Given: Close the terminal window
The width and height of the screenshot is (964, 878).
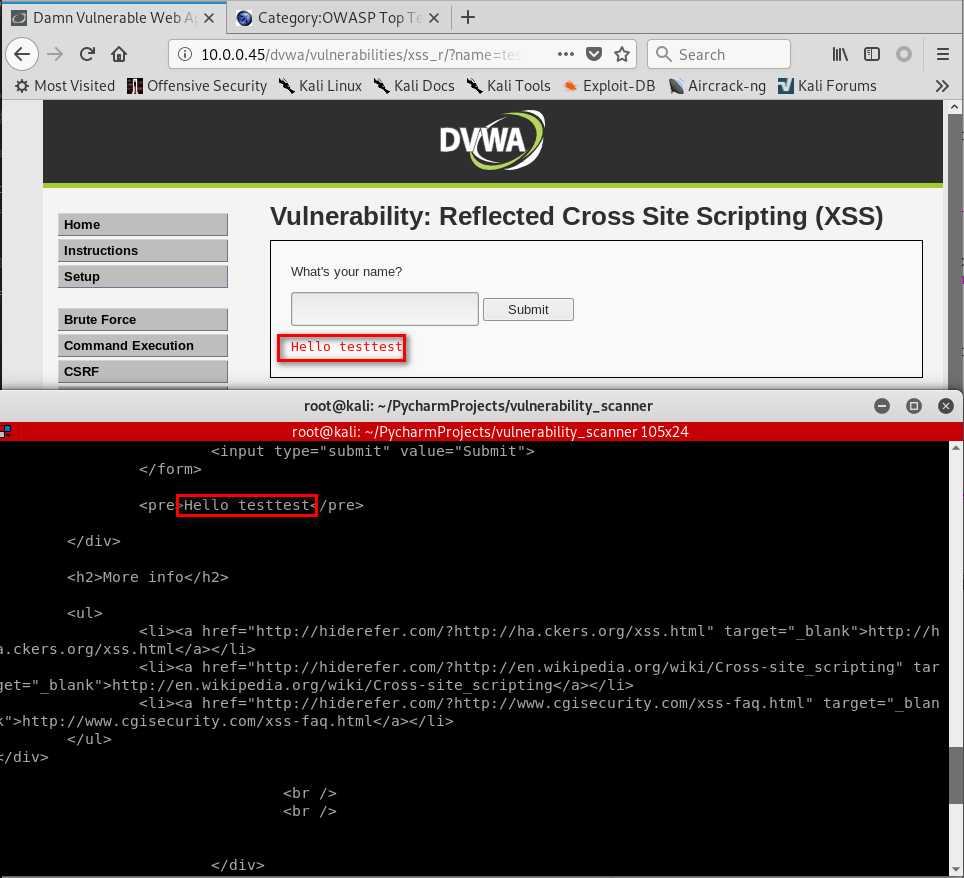Looking at the screenshot, I should (946, 406).
